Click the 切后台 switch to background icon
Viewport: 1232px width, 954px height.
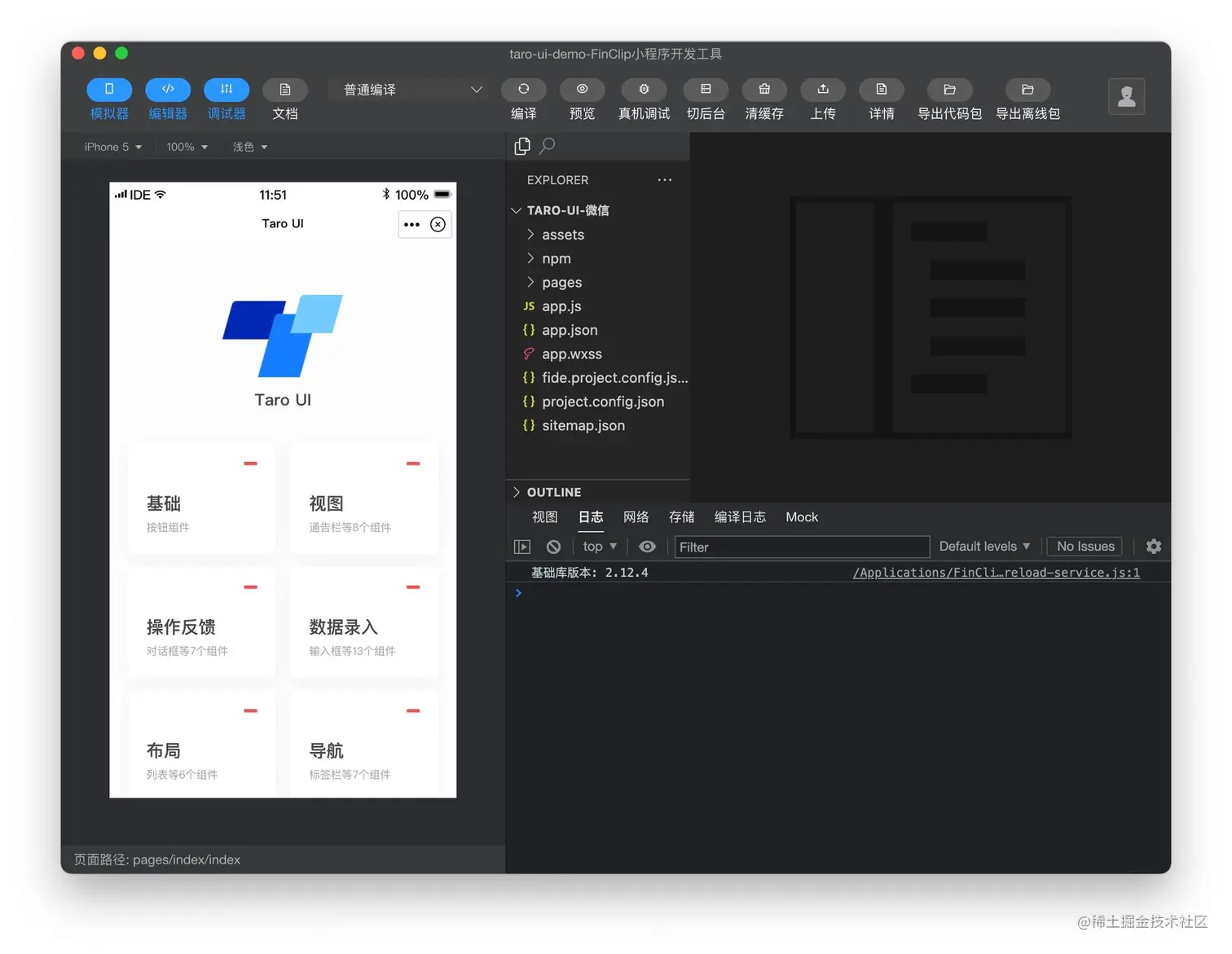click(706, 90)
